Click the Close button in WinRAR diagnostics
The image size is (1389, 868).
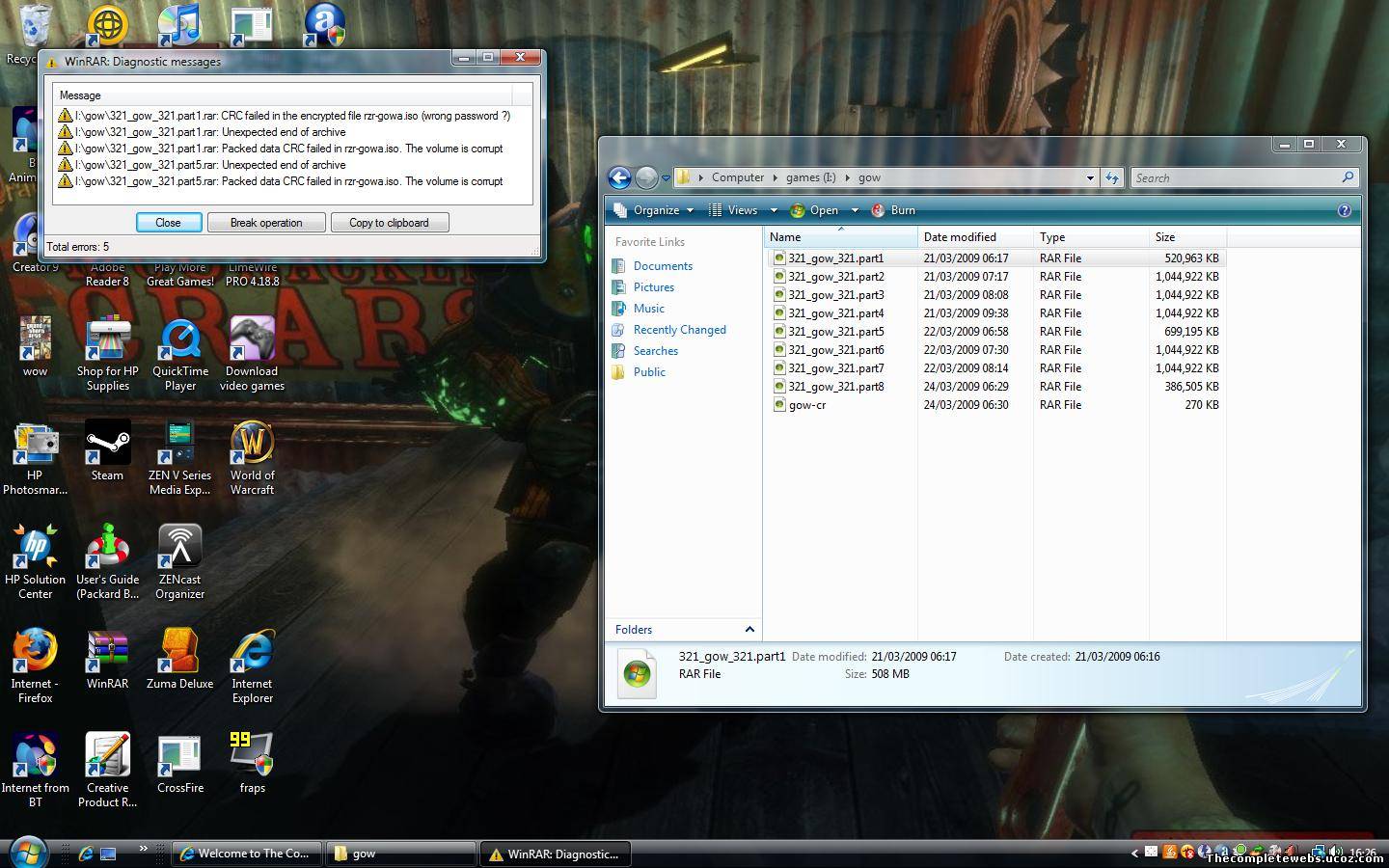(x=169, y=223)
